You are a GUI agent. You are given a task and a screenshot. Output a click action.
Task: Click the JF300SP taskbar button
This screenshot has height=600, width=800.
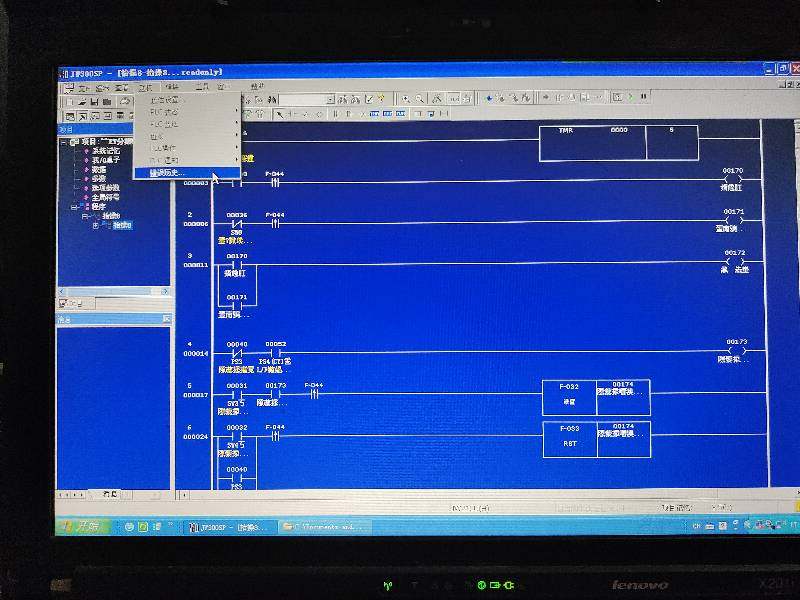229,527
